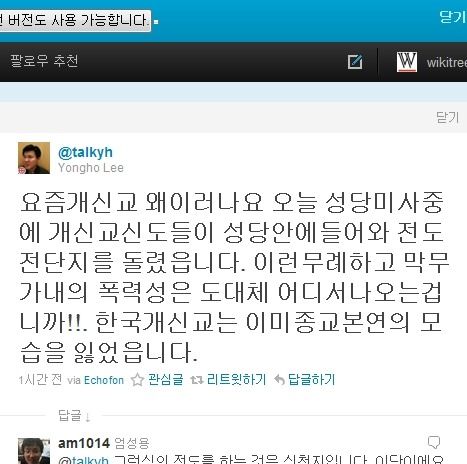Screen dimensions: 467x464
Task: Click the reply arrow icon
Action: point(279,380)
